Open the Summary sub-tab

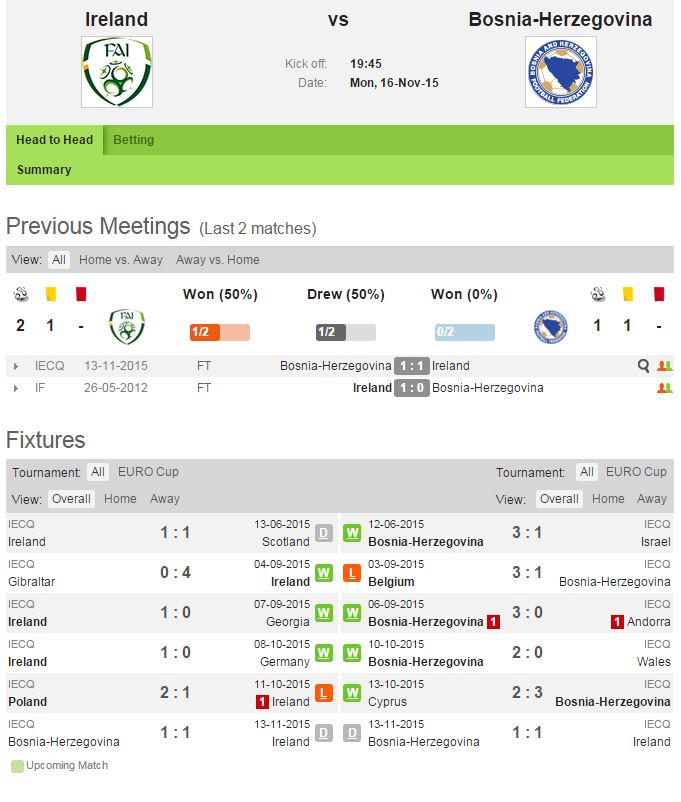coord(44,170)
